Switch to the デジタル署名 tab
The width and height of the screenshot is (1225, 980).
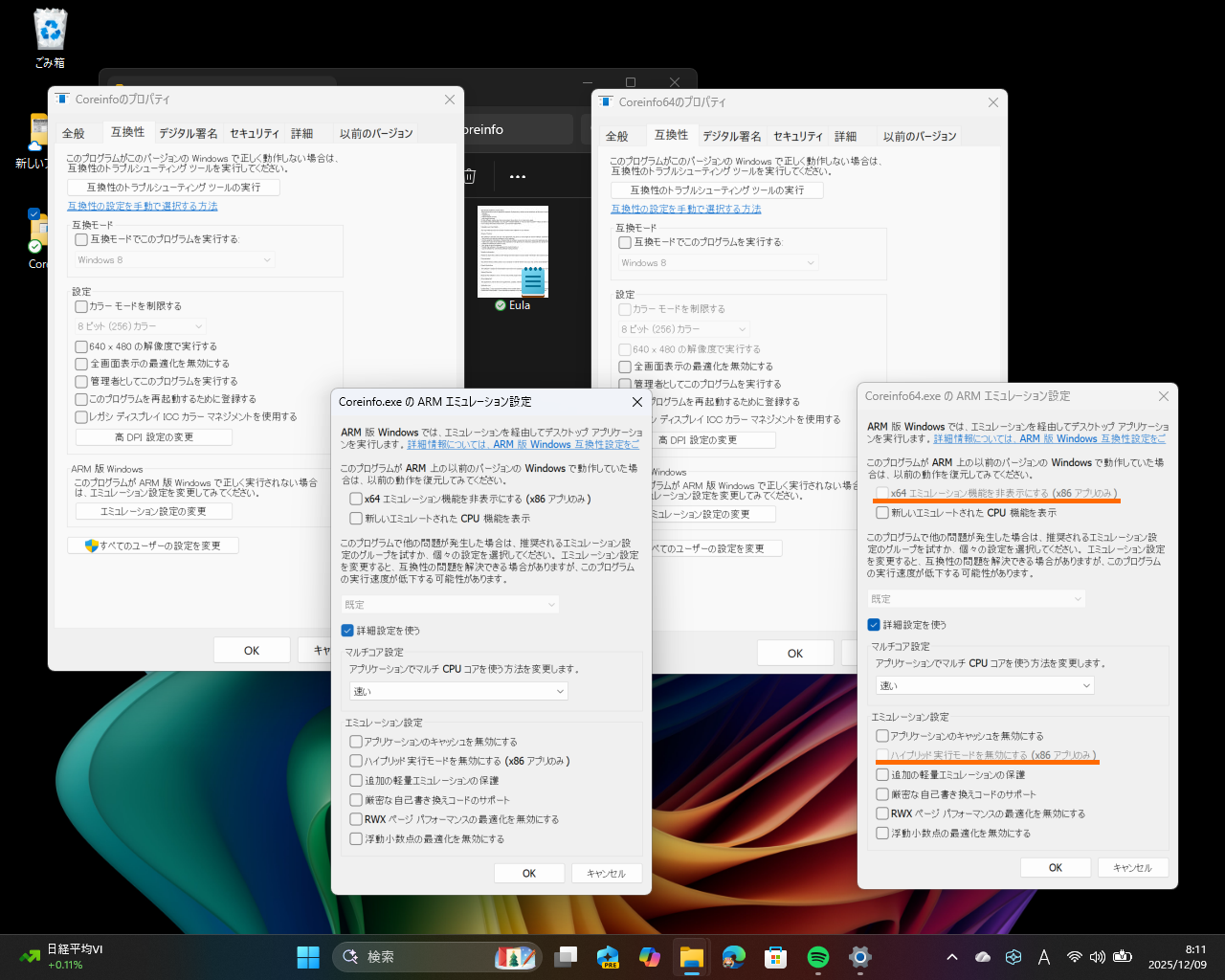point(188,133)
